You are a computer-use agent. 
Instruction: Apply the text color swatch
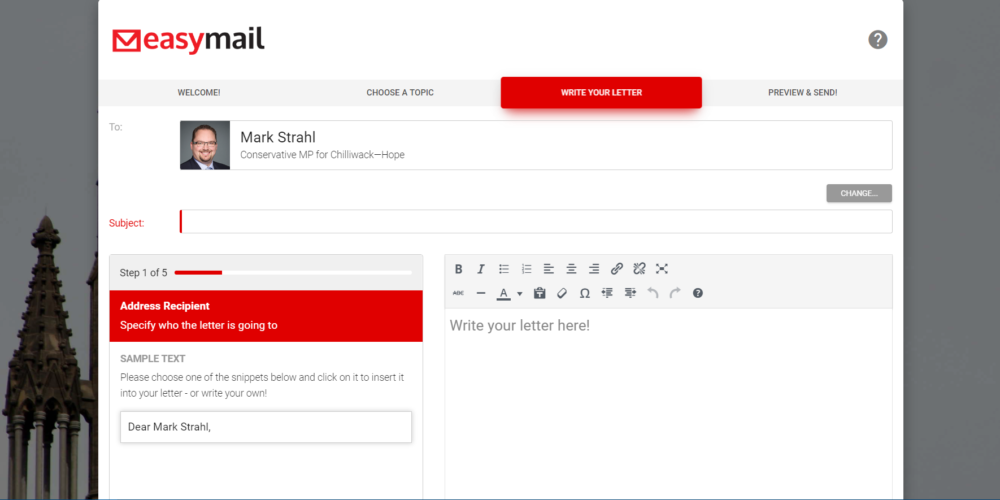504,293
